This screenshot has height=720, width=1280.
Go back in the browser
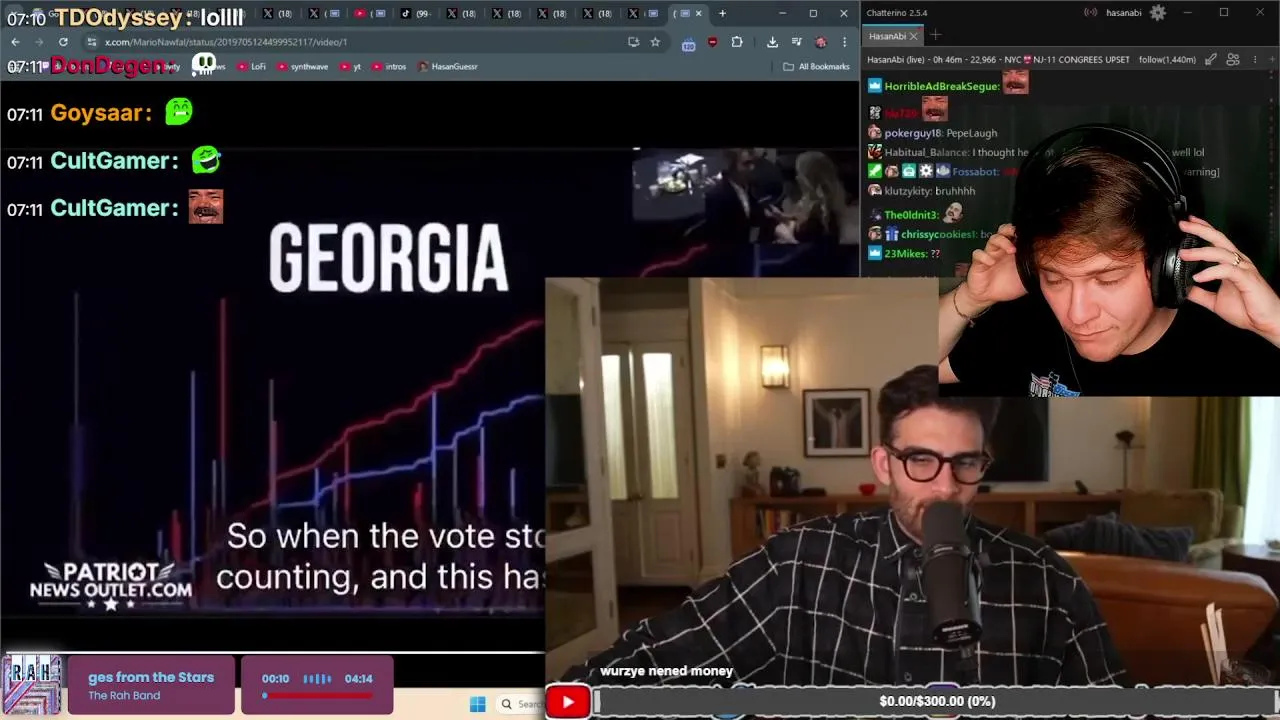pyautogui.click(x=15, y=42)
